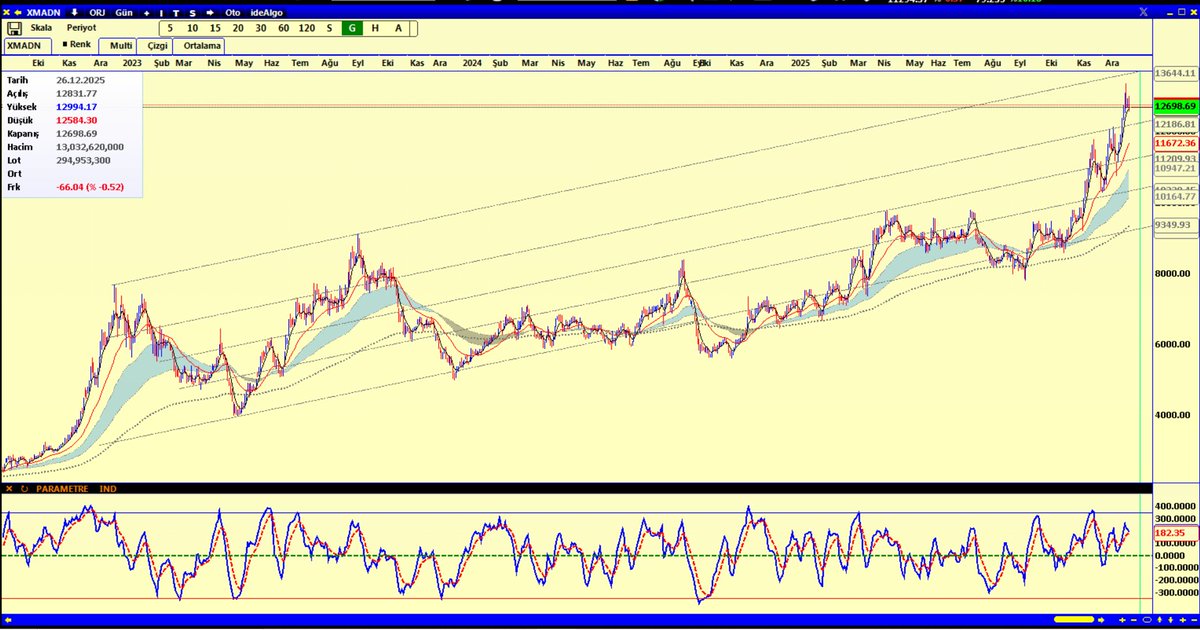Click the Hacim value 13,032,620,000
Screen dimensions: 1200x630
(x=90, y=146)
